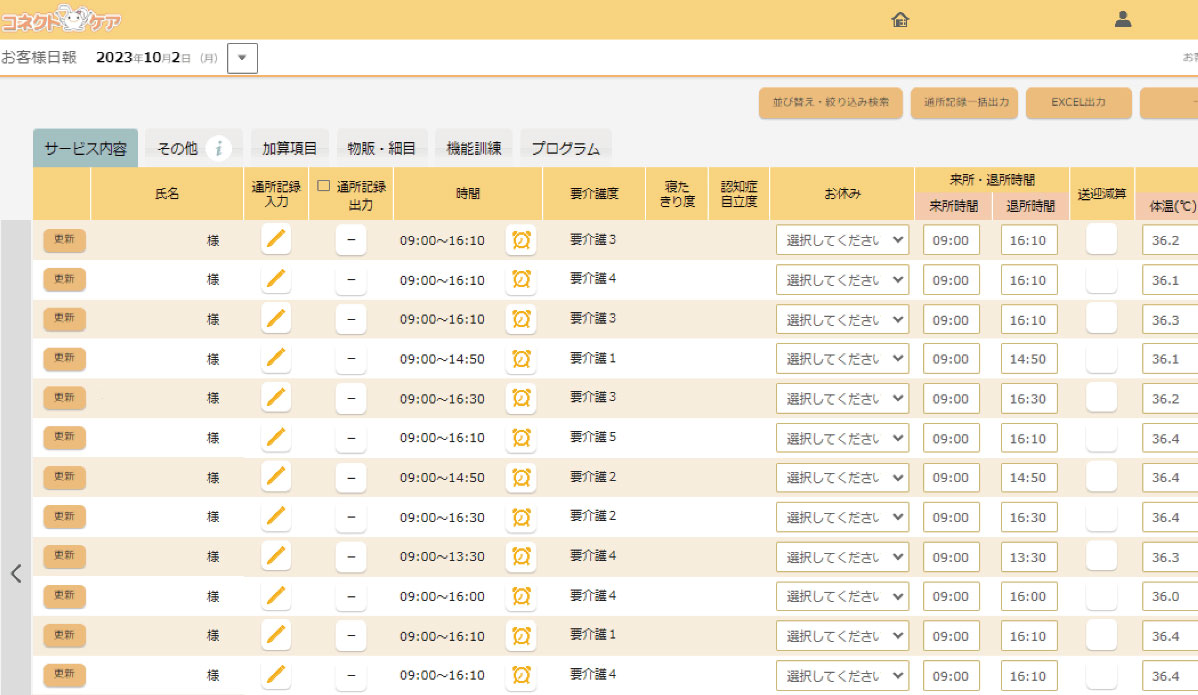
Task: Click the EXCEL出力 button
Action: pos(1078,103)
